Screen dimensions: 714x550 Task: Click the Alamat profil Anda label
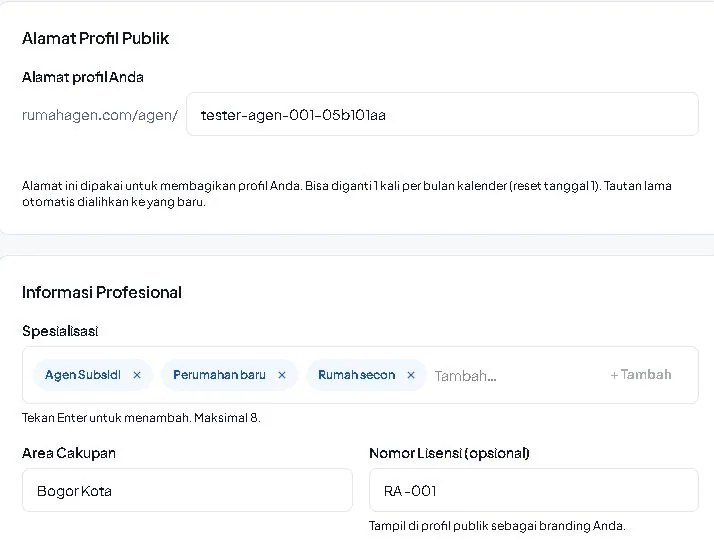[x=83, y=77]
